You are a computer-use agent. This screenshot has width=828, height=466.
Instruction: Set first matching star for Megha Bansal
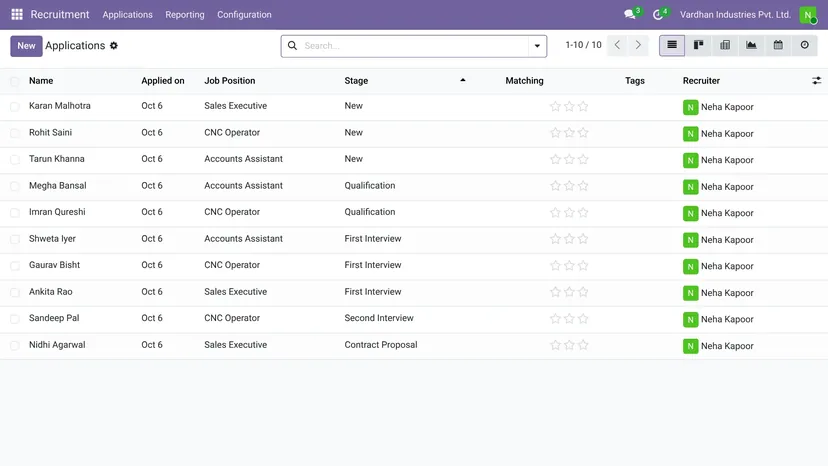(x=555, y=186)
